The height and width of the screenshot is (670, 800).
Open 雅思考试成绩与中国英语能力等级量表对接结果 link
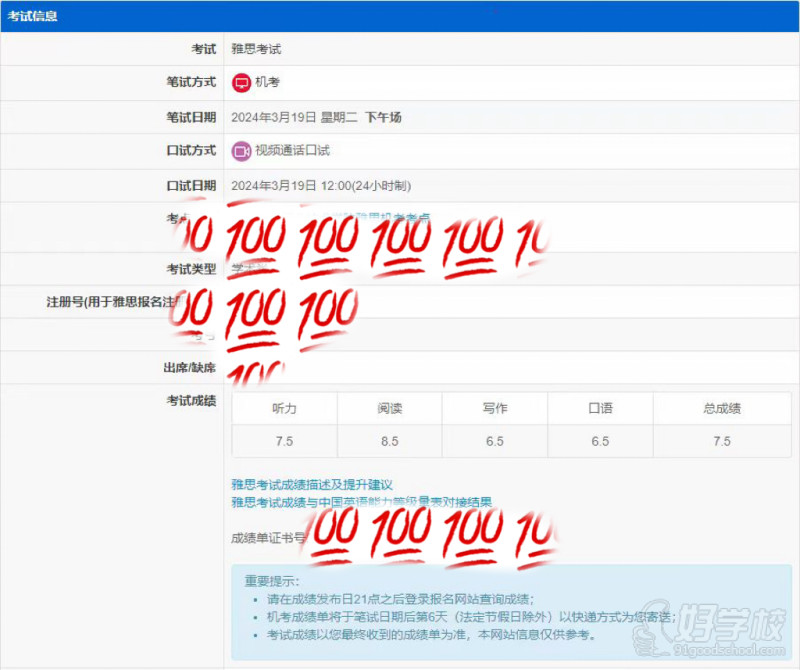tap(360, 503)
